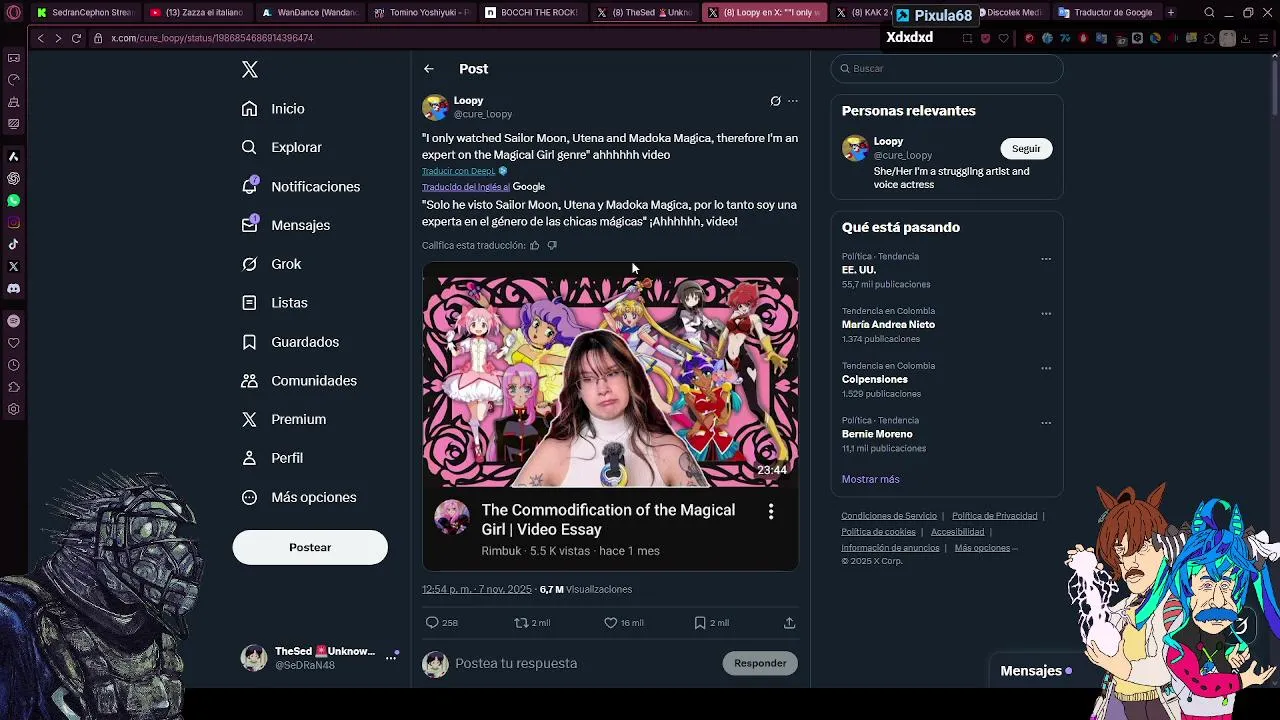1280x720 pixels.
Task: Open Mensajes in left navigation
Action: [x=286, y=225]
